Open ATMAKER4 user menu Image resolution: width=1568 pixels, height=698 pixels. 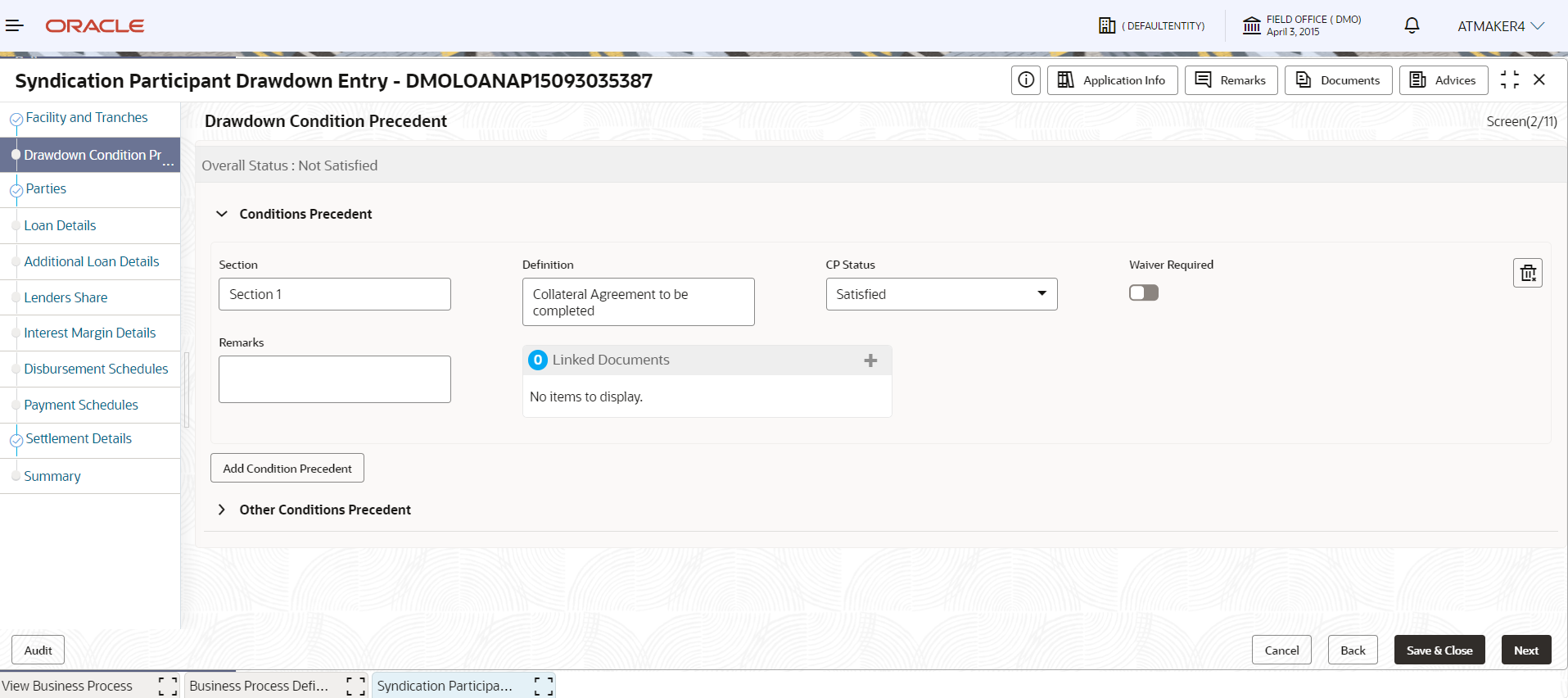(x=1501, y=26)
